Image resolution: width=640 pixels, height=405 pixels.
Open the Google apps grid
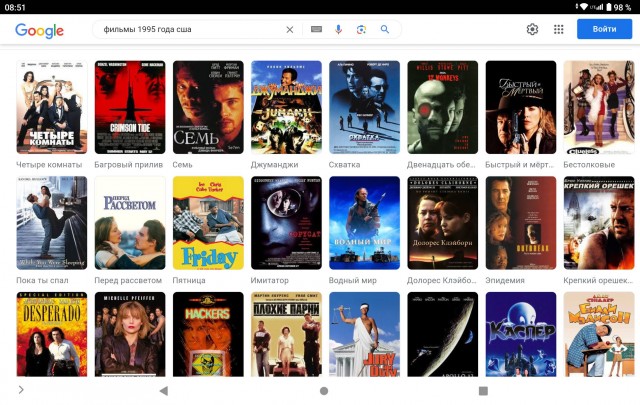click(558, 29)
